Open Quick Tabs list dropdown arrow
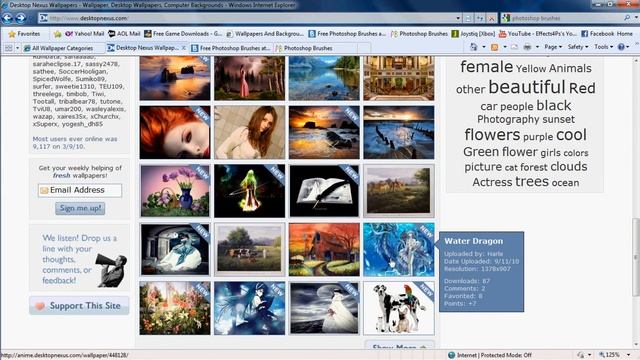This screenshot has height=360, width=640. pos(17,48)
